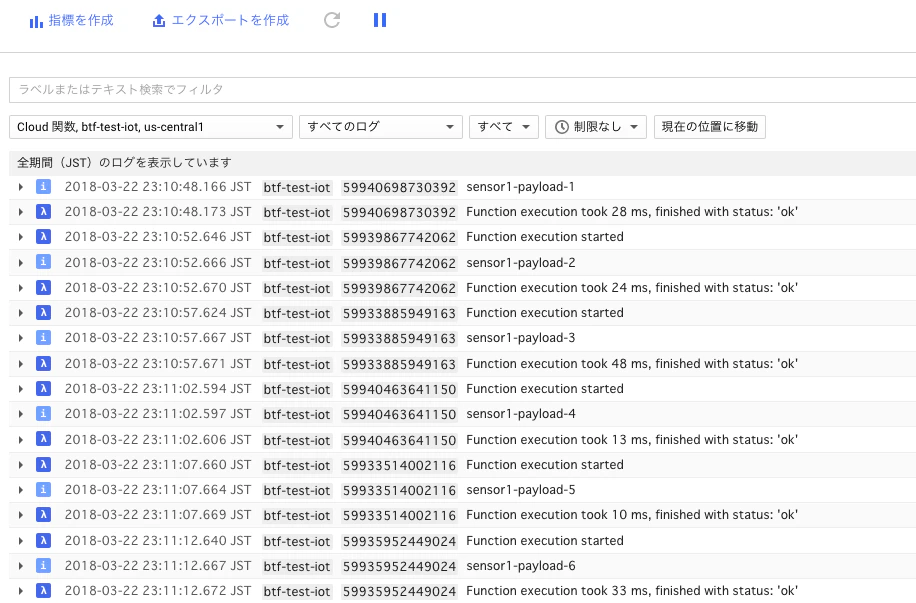916x603 pixels.
Task: Click the debug icon on 'took 33 ms' row
Action: coord(43,591)
